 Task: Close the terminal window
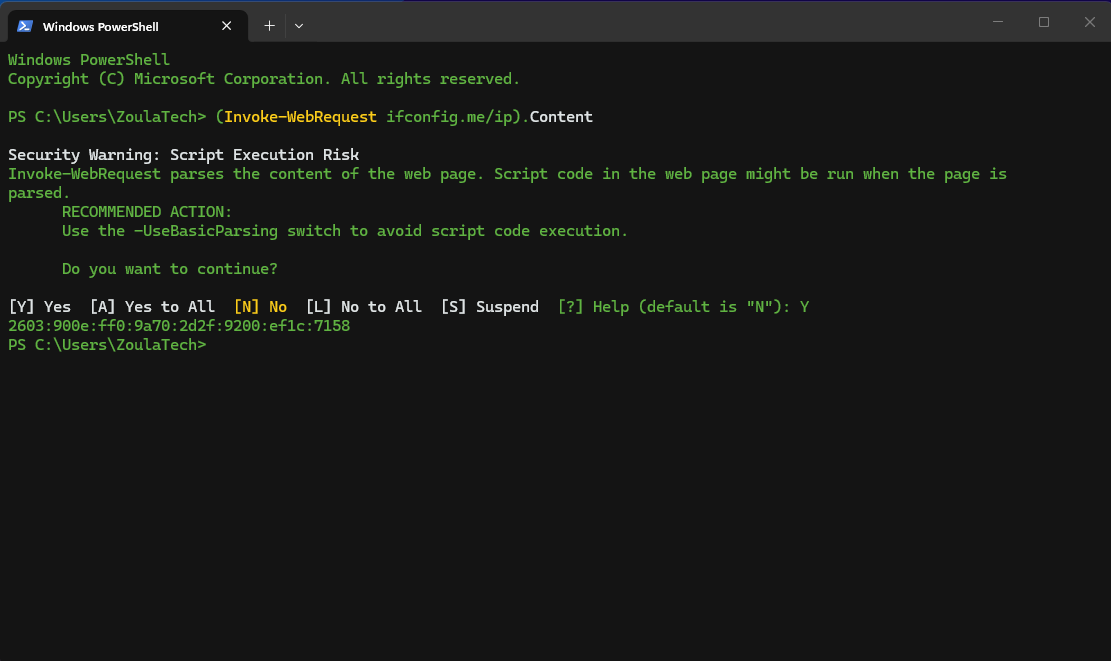coord(1090,22)
